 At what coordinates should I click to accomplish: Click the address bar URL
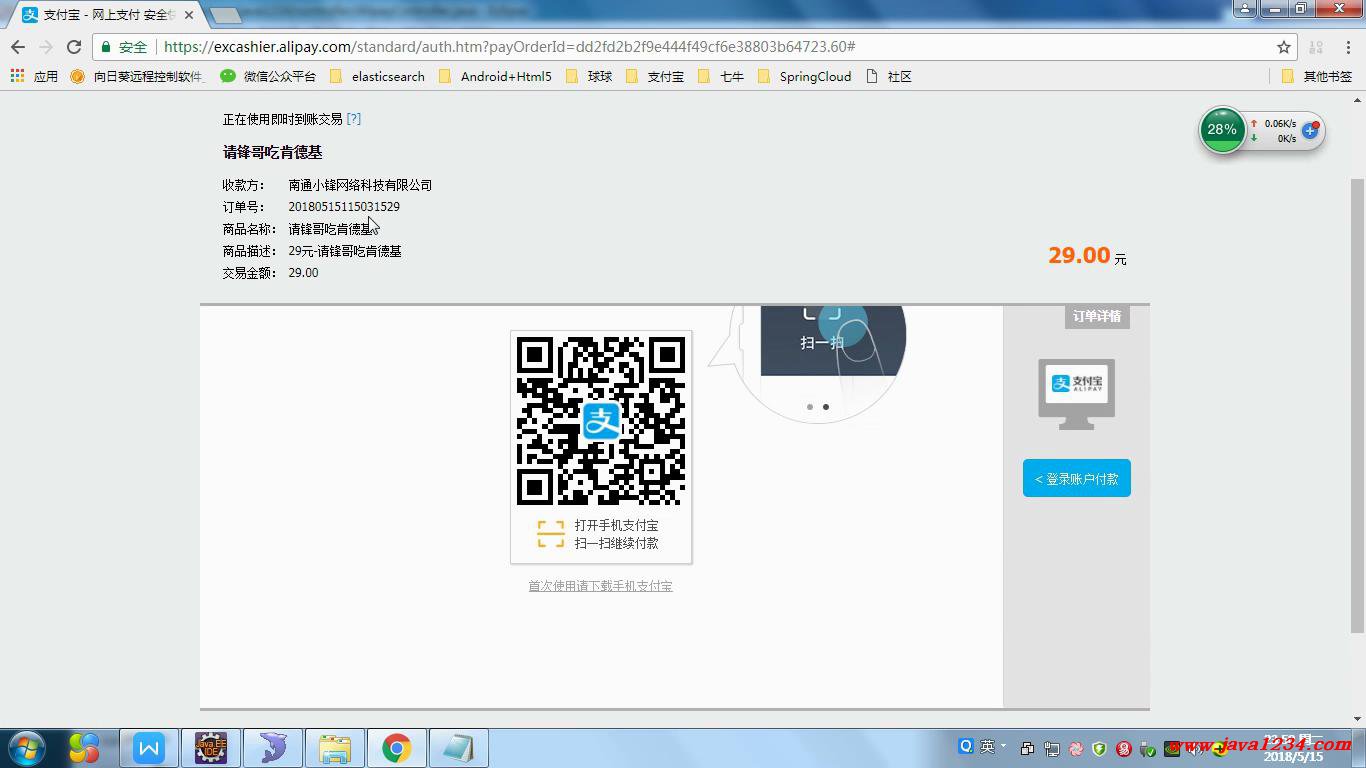click(509, 47)
